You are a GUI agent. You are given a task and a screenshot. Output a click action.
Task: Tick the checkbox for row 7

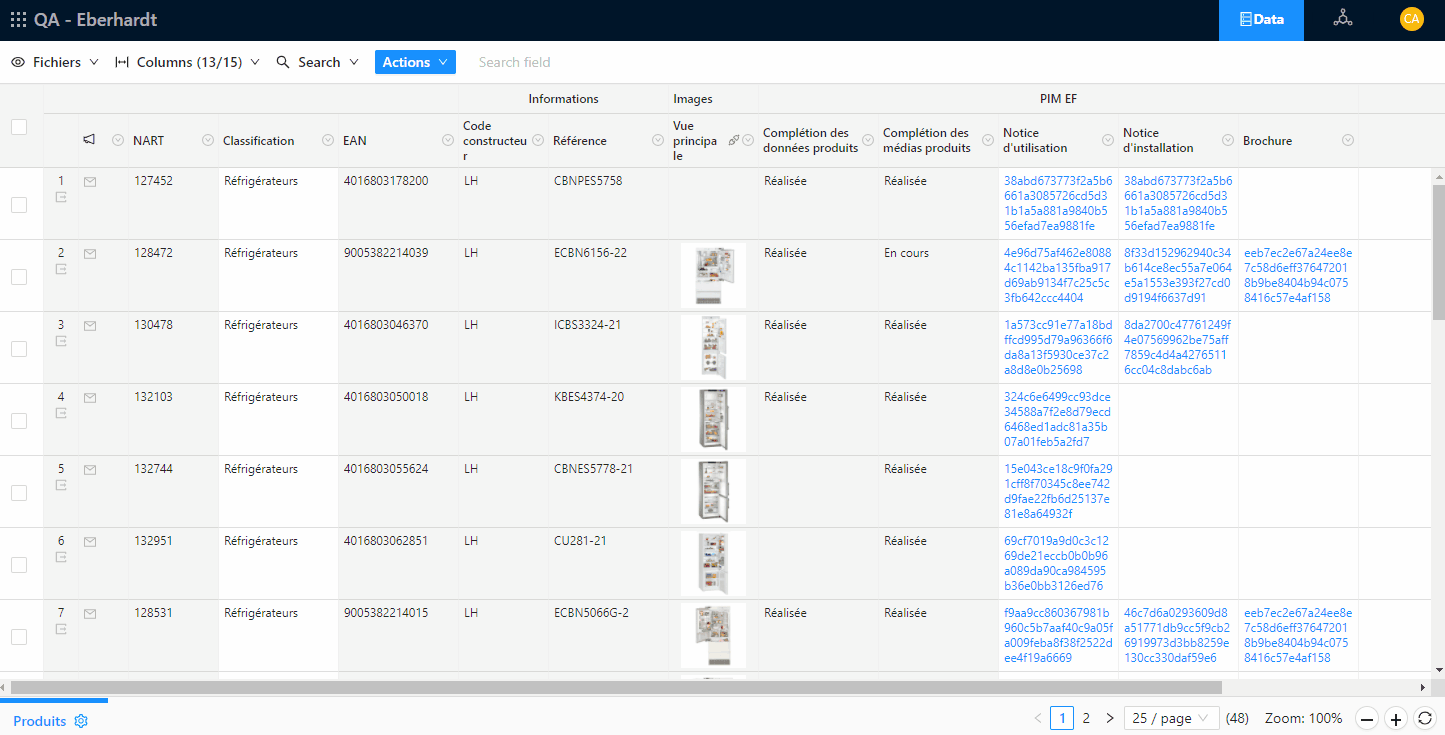click(17, 635)
